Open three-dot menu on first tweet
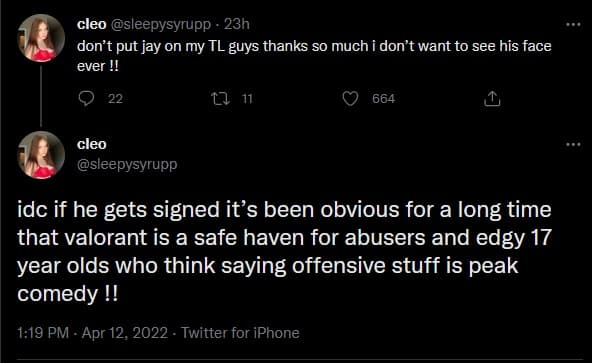The width and height of the screenshot is (592, 363). pyautogui.click(x=573, y=25)
